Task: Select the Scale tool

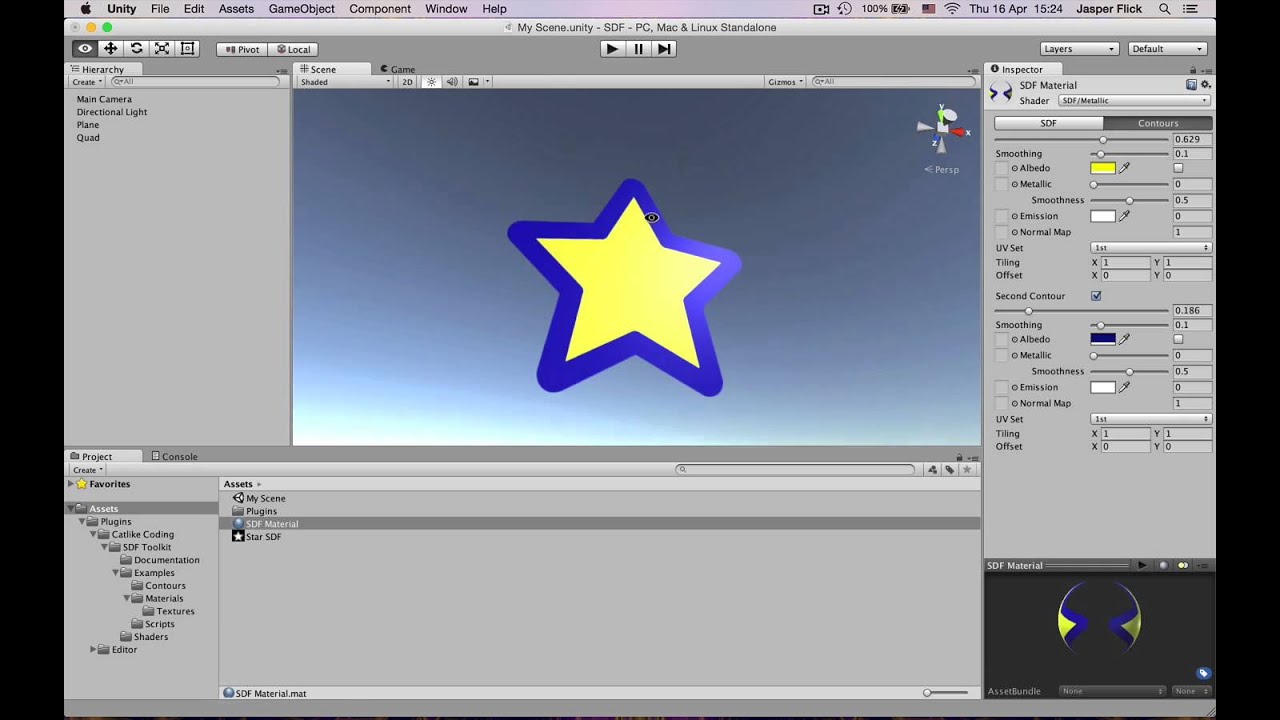Action: coord(160,47)
